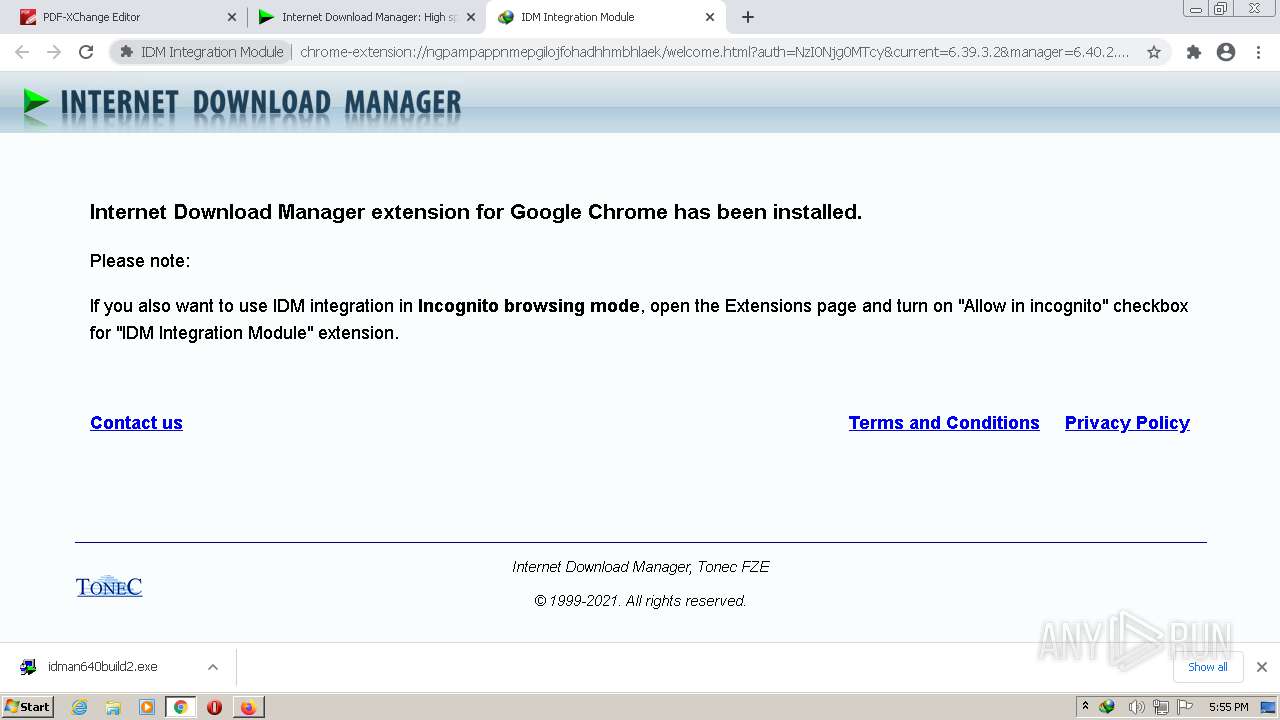Viewport: 1280px width, 720px height.
Task: Click the 'Internet Download Manager, Tonec FZE' footer text
Action: point(641,567)
